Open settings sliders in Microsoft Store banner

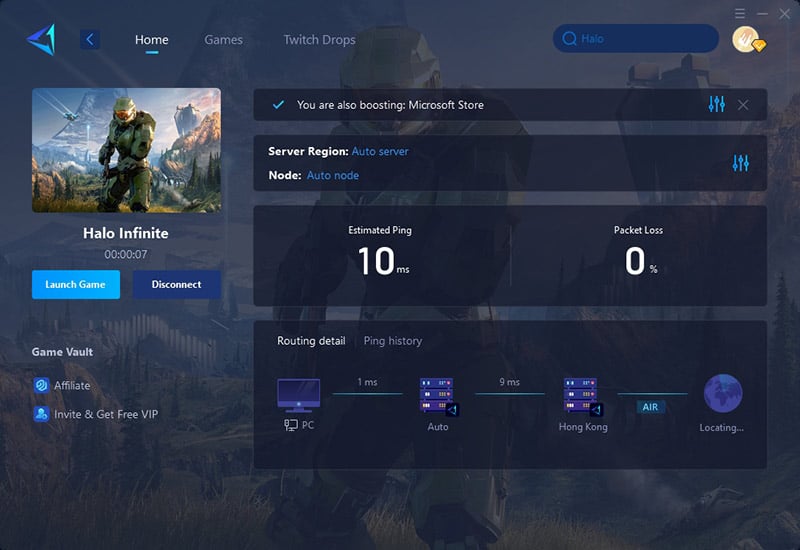pyautogui.click(x=716, y=104)
